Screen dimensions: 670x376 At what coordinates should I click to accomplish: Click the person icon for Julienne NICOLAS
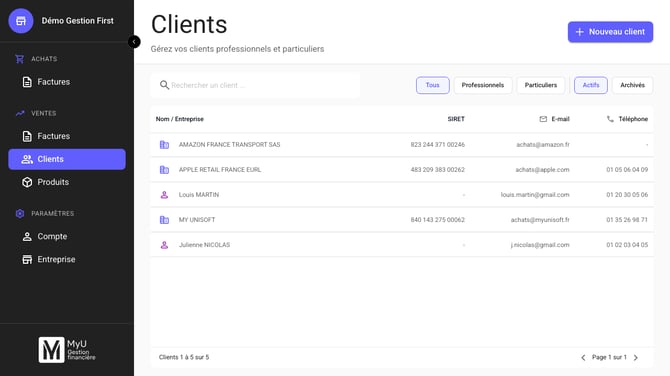click(164, 245)
